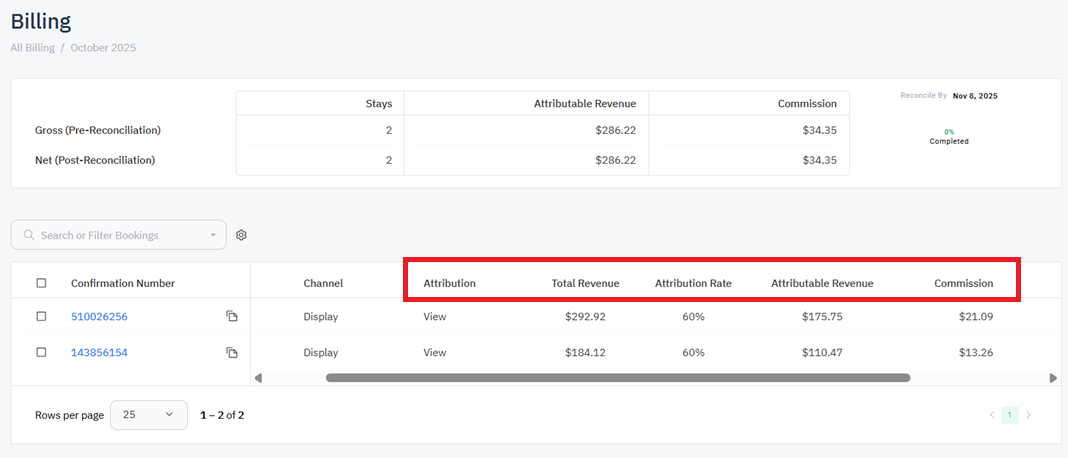The width and height of the screenshot is (1068, 458).
Task: Open table settings gear icon
Action: pos(241,235)
